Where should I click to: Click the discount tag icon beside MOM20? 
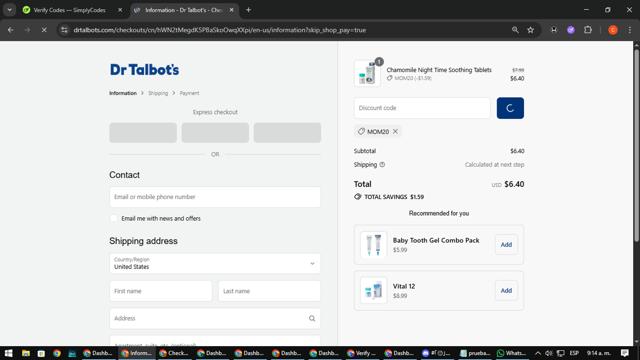pyautogui.click(x=361, y=131)
